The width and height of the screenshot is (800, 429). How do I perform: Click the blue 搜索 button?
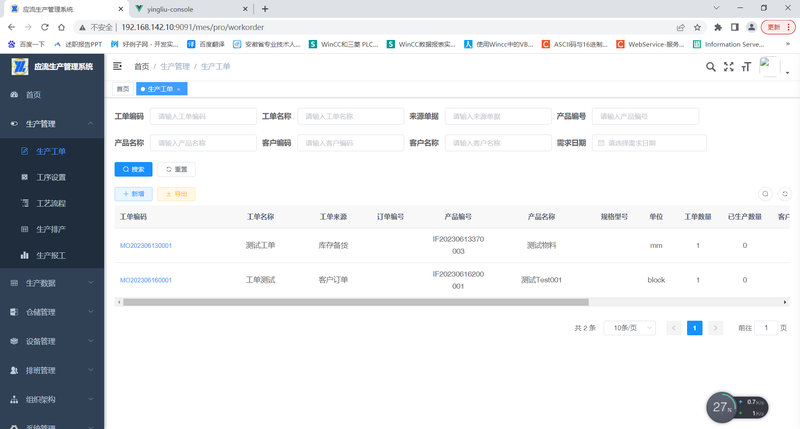[x=133, y=169]
